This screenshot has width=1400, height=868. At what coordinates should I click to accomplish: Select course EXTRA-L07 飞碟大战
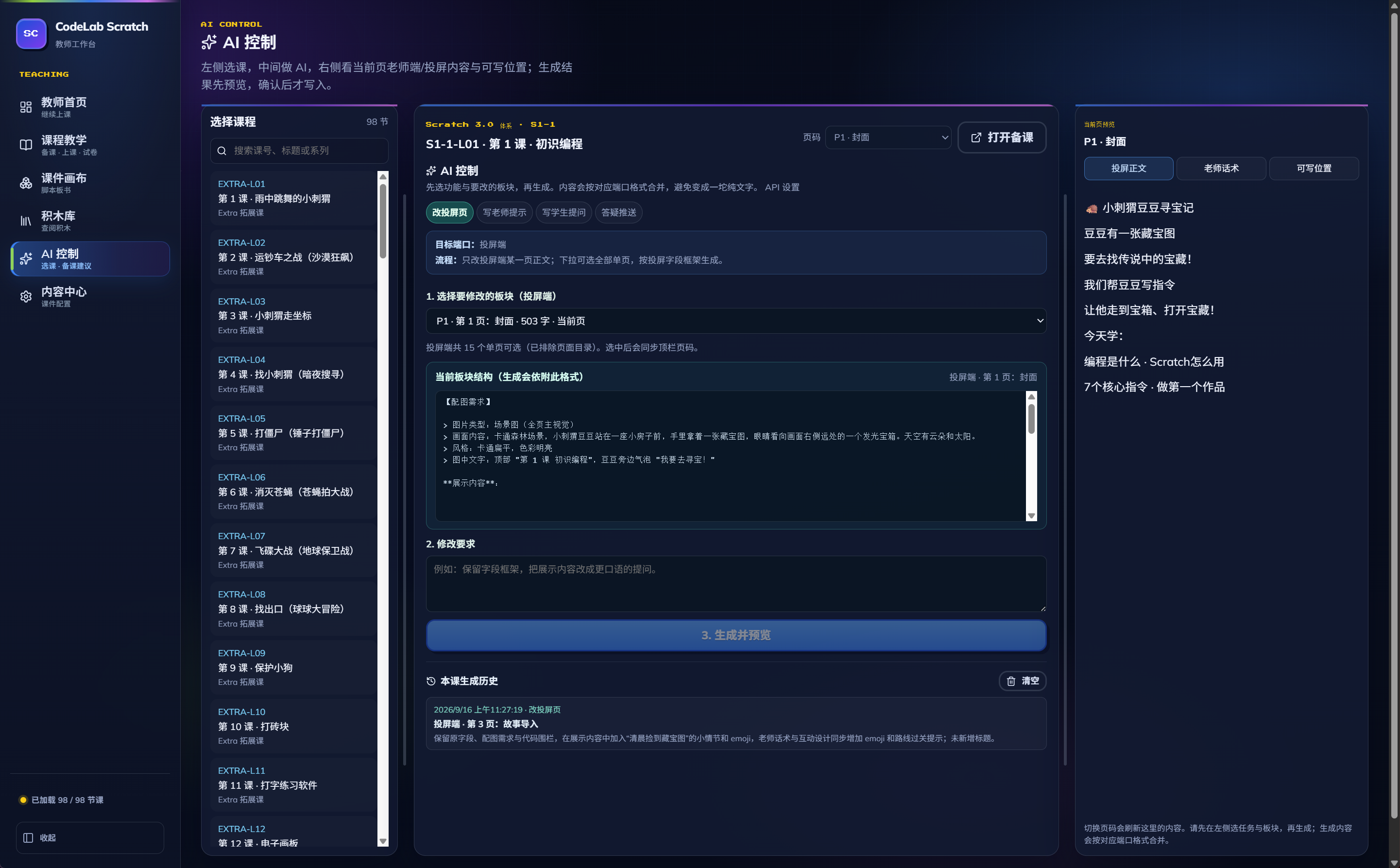click(293, 550)
